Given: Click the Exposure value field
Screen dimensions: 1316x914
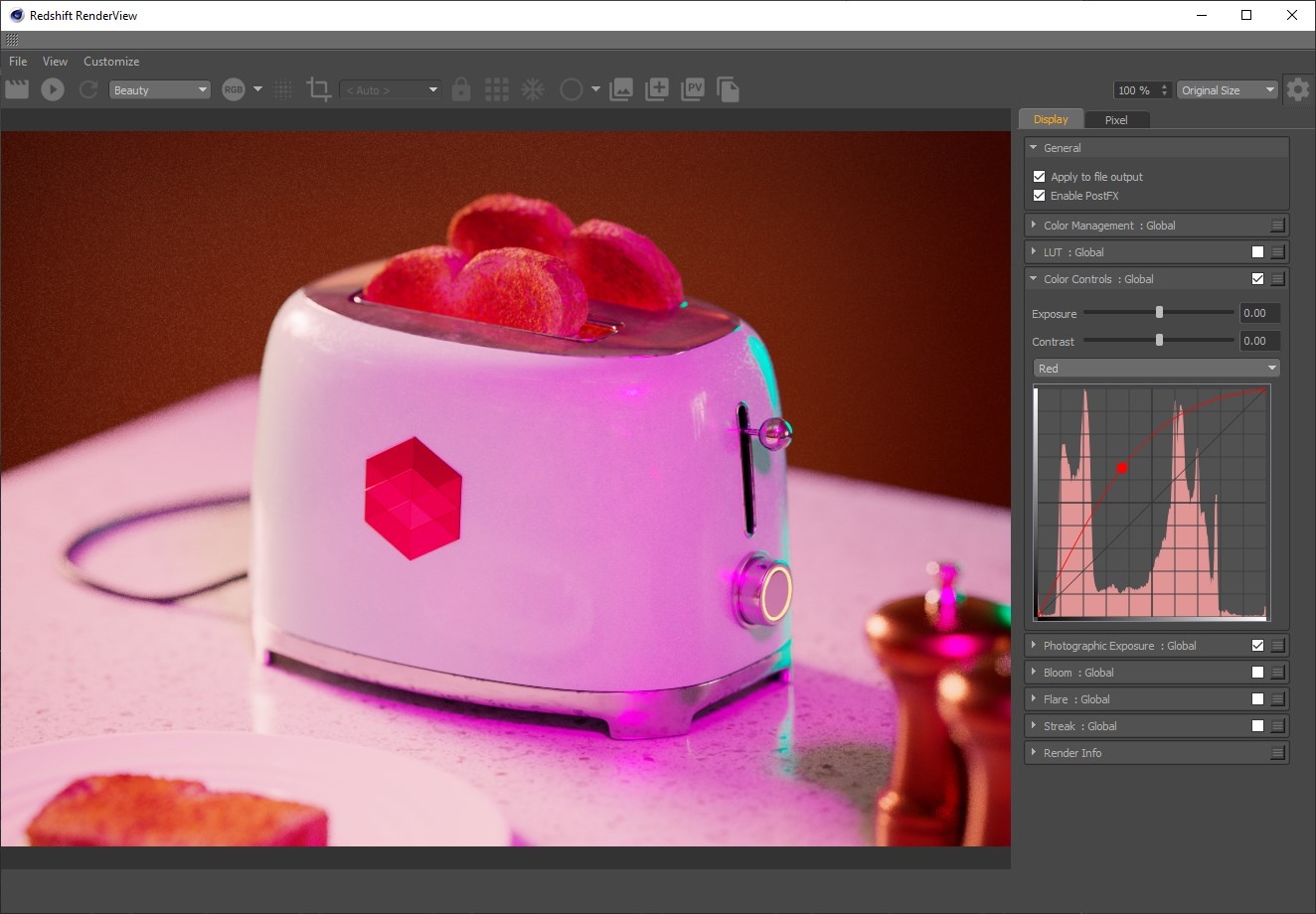Looking at the screenshot, I should 1260,313.
